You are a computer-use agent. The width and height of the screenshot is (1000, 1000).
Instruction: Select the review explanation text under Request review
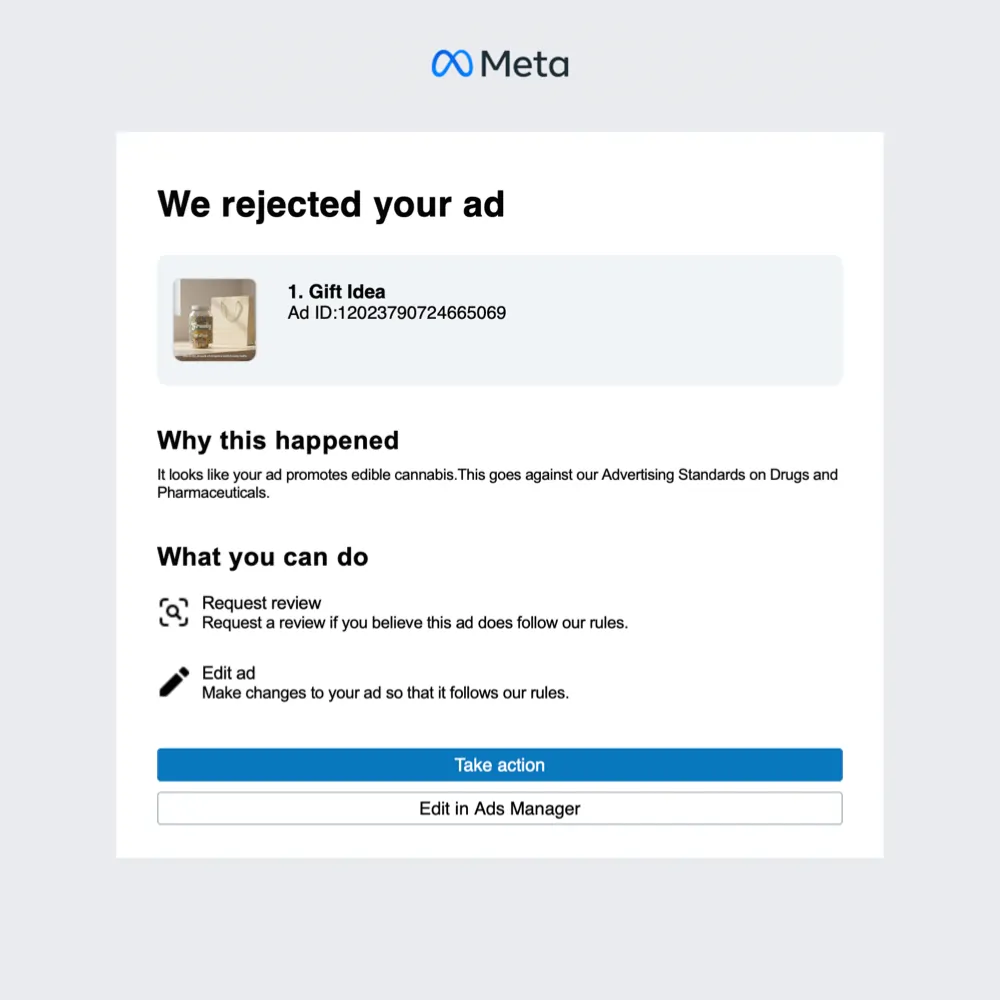point(414,622)
